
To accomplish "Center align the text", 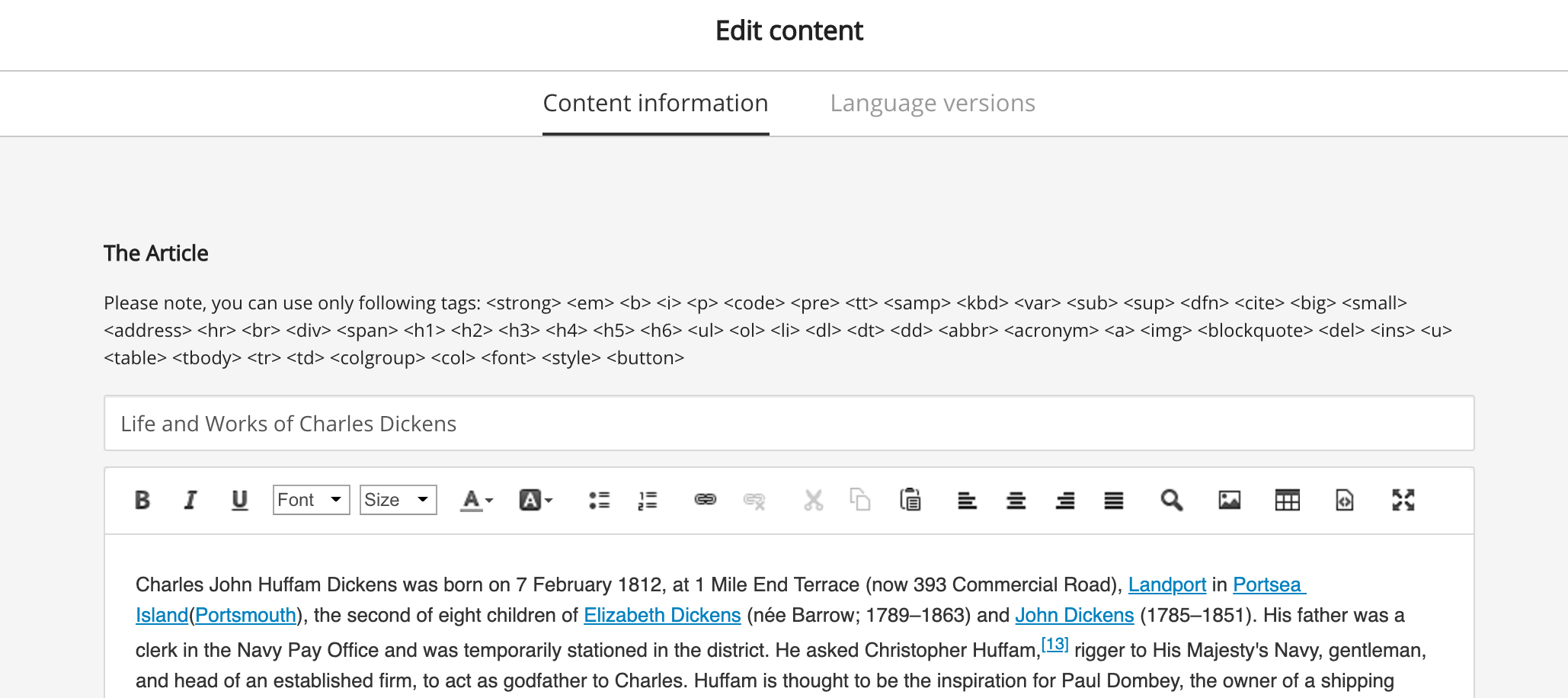I will (1016, 500).
